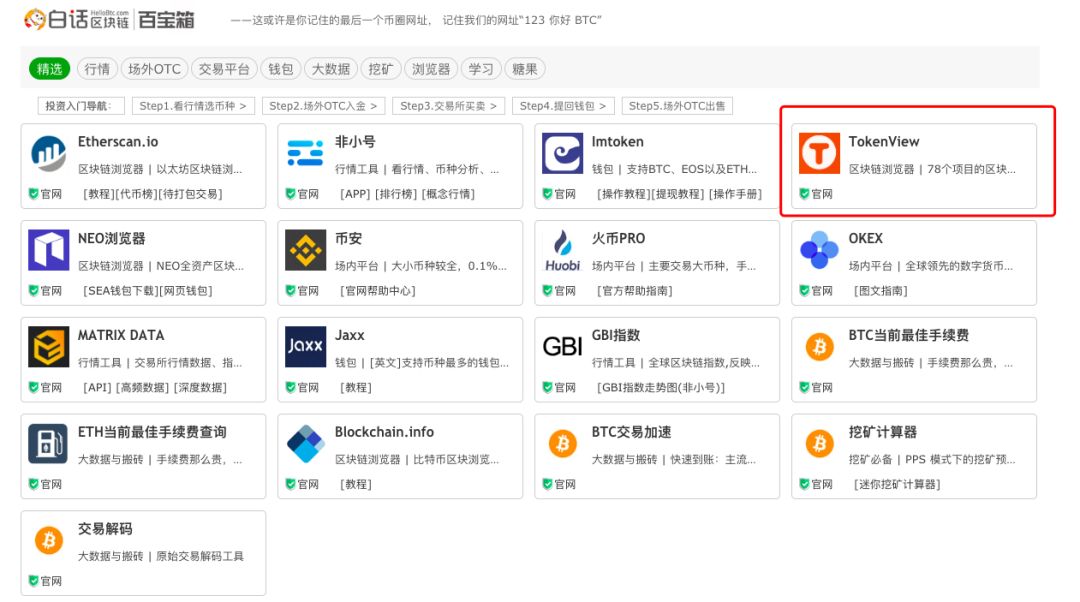Click the TokenView title text
Viewport: 1080px width, 602px height.
[884, 141]
